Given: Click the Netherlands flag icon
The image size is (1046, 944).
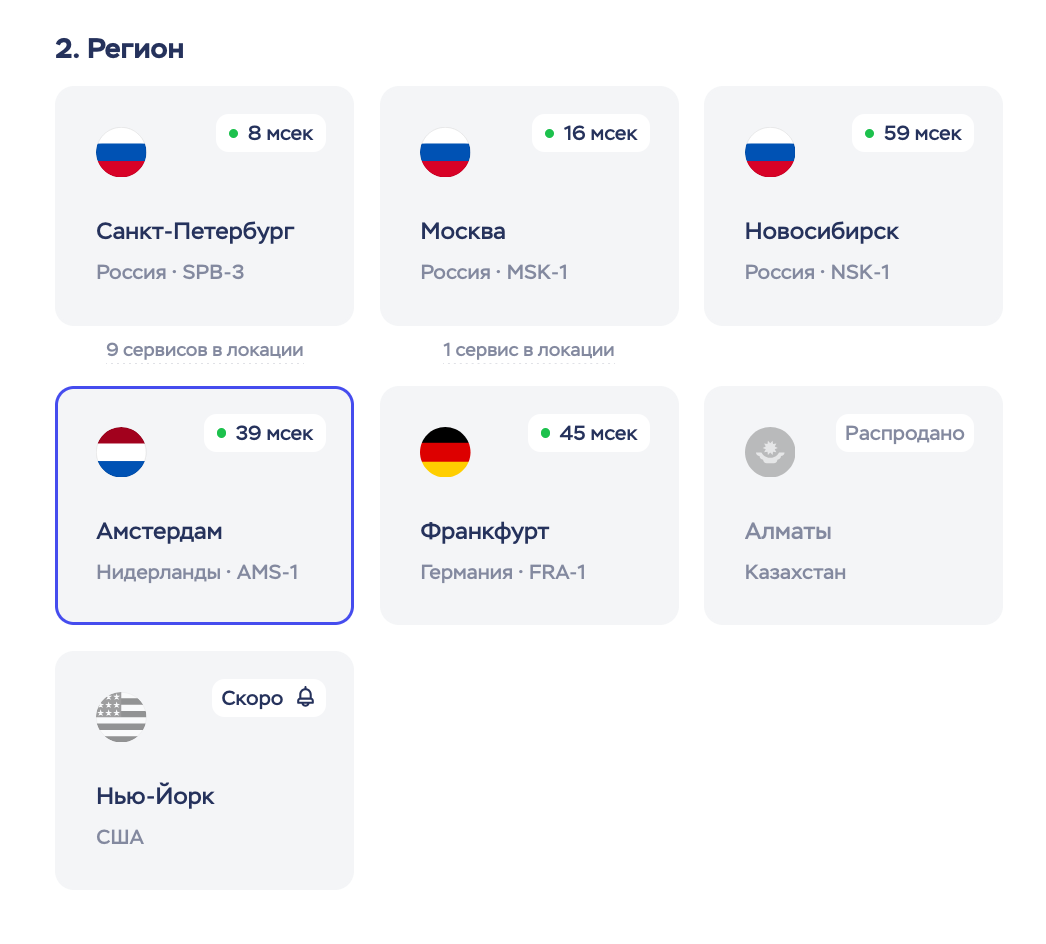Looking at the screenshot, I should point(121,452).
